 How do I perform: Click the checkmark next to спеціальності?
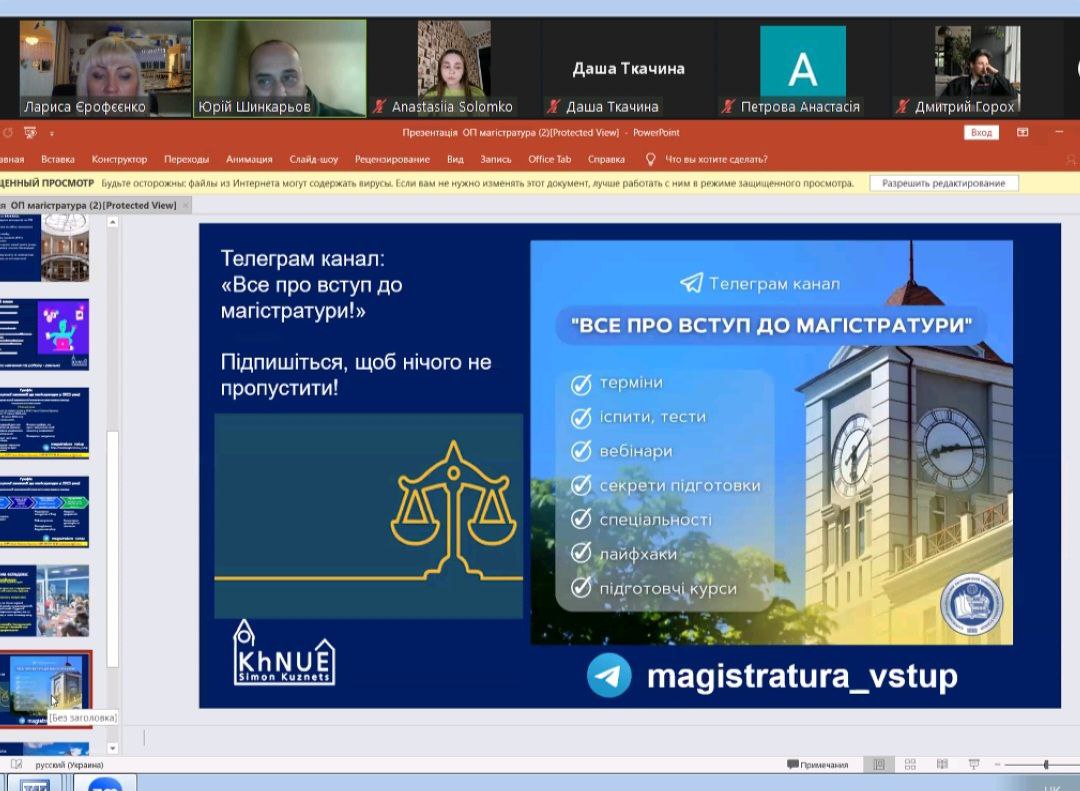(x=581, y=519)
